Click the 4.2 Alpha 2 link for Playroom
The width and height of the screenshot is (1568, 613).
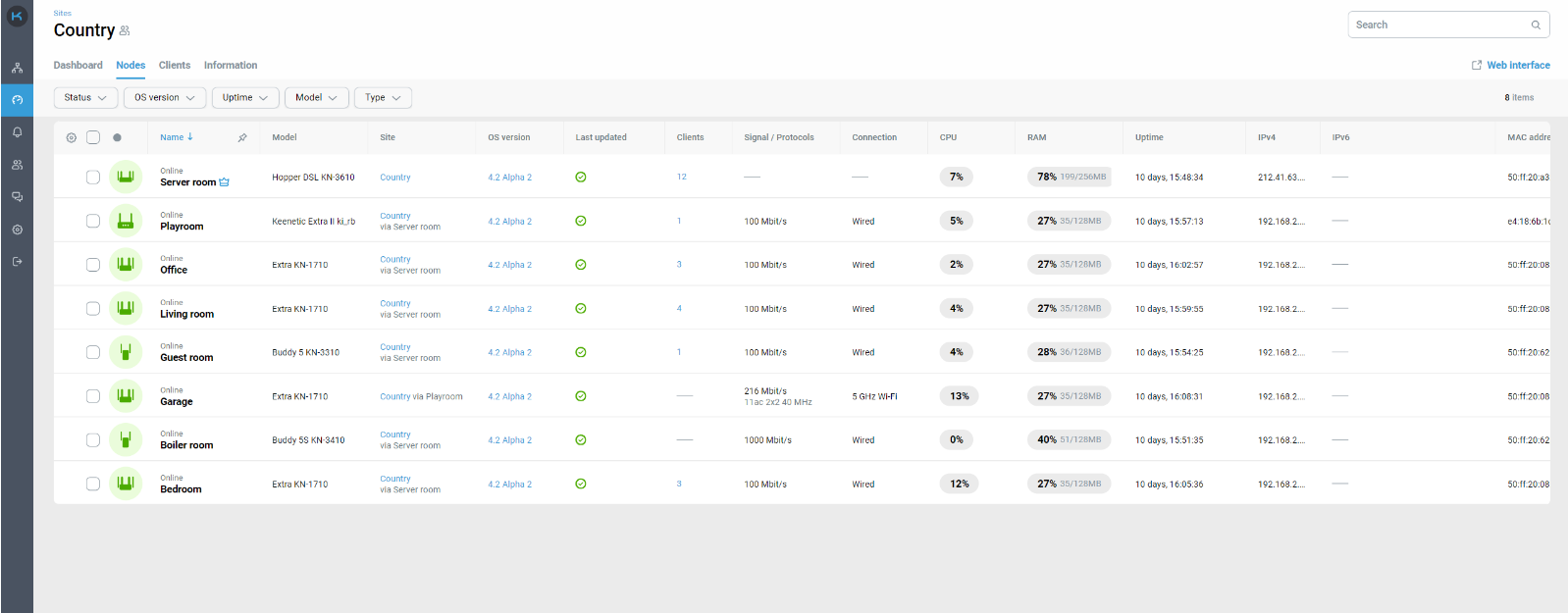point(509,222)
